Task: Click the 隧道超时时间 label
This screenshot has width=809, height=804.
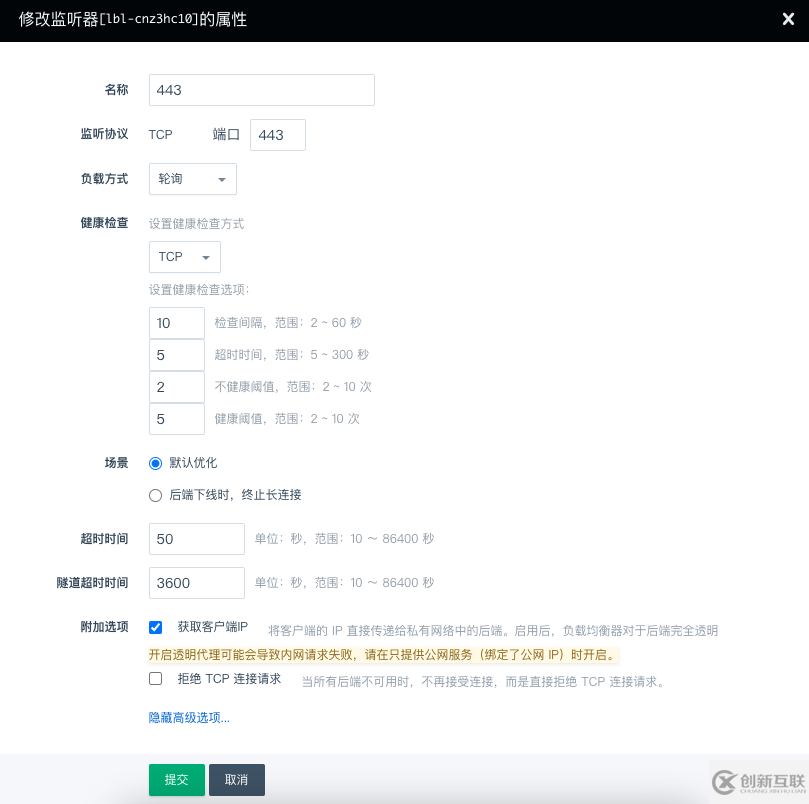Action: 92,583
